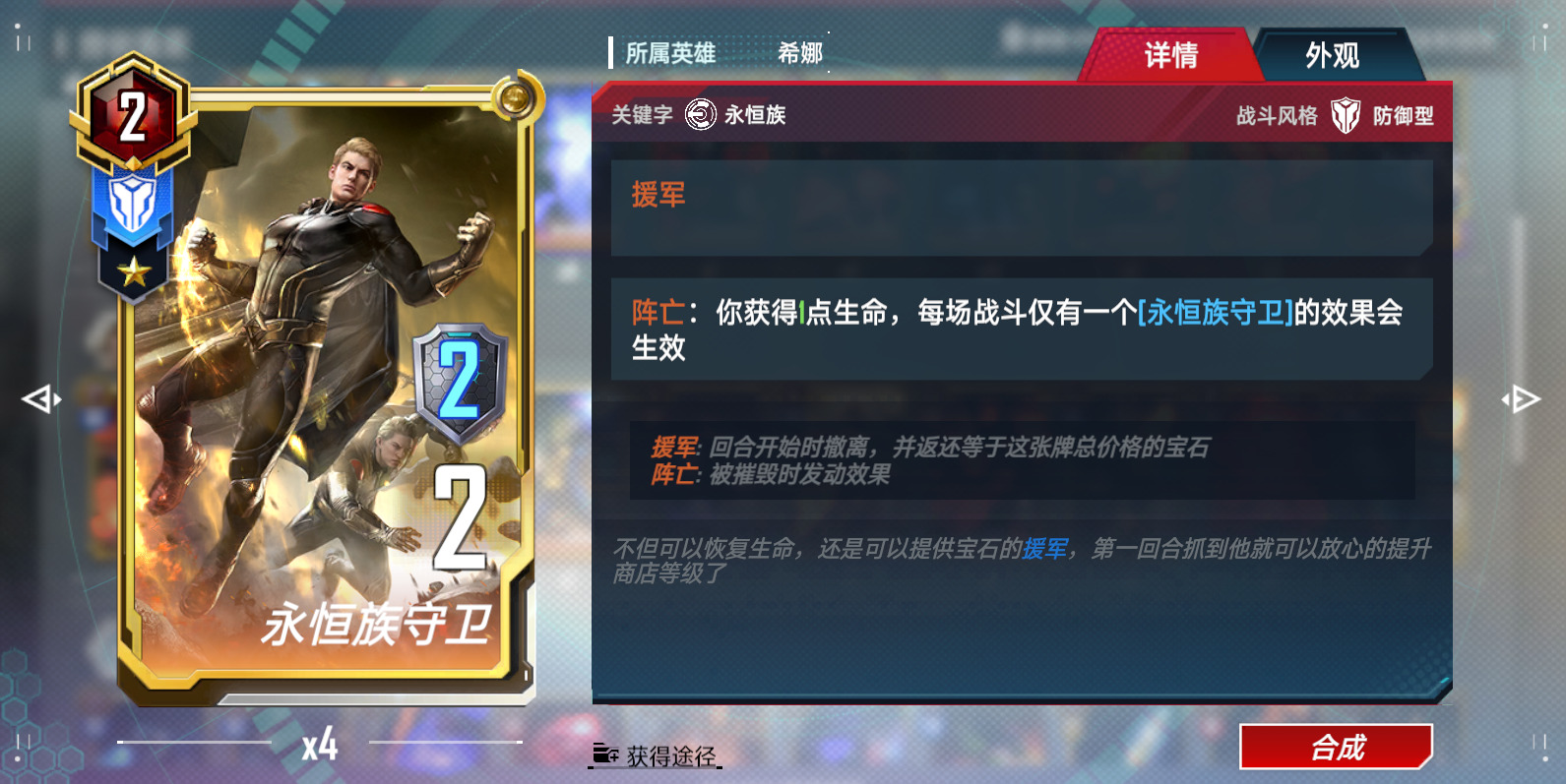Image resolution: width=1566 pixels, height=784 pixels.
Task: Tap the blue 援军 link in flavor text
Action: click(1044, 549)
